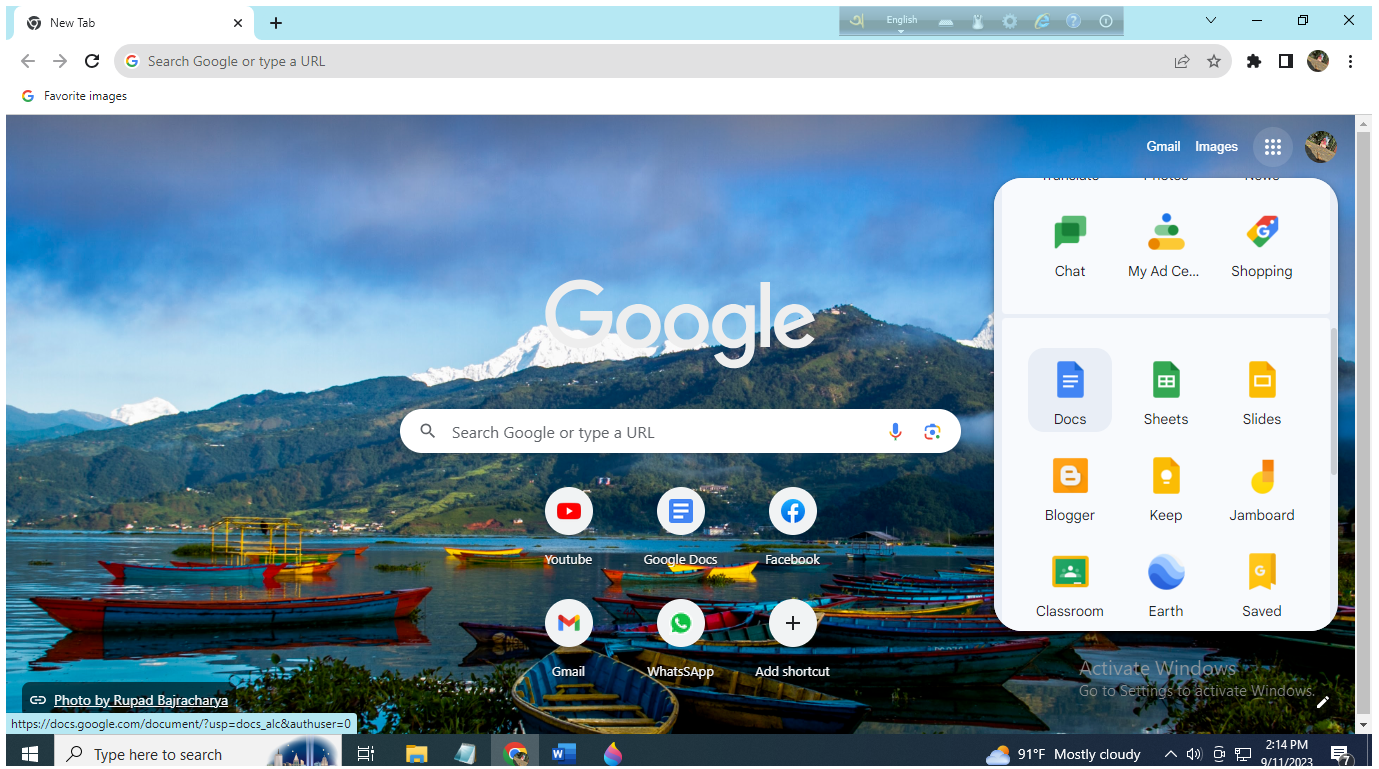The image size is (1379, 769).
Task: Open Google Slides app icon
Action: click(1262, 390)
